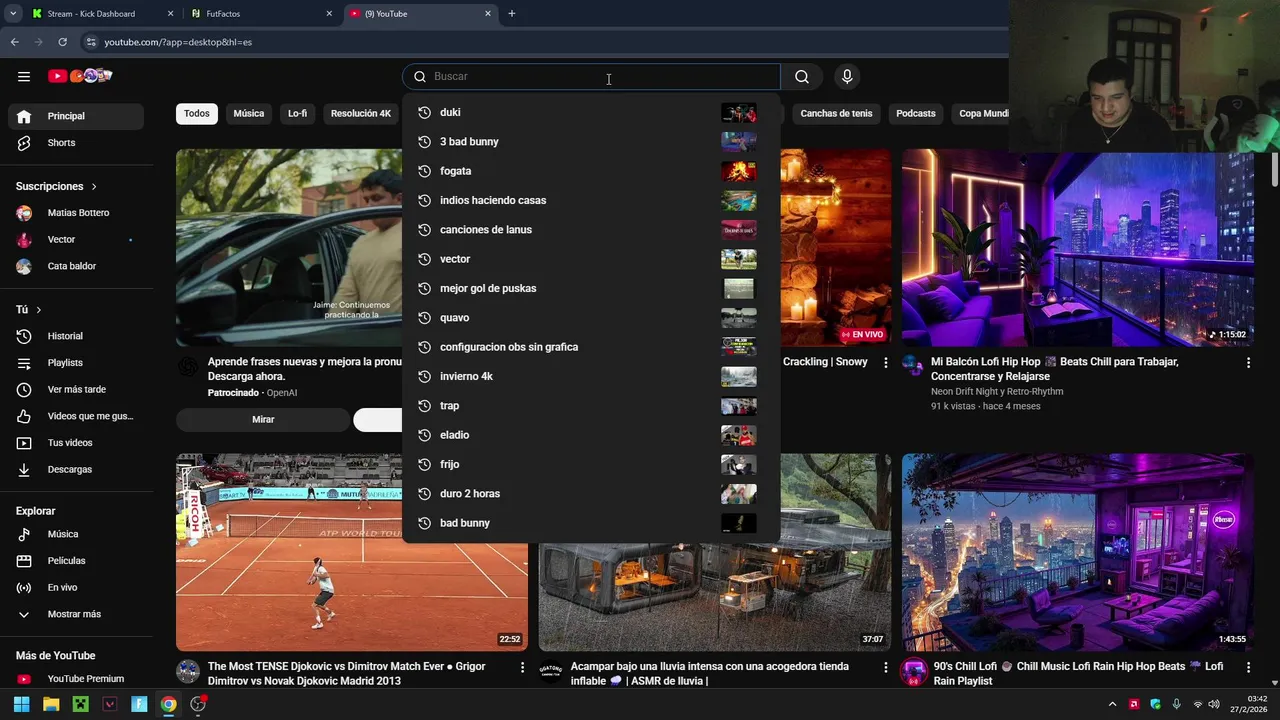Select the Resolución 4K filter chip

pos(361,114)
